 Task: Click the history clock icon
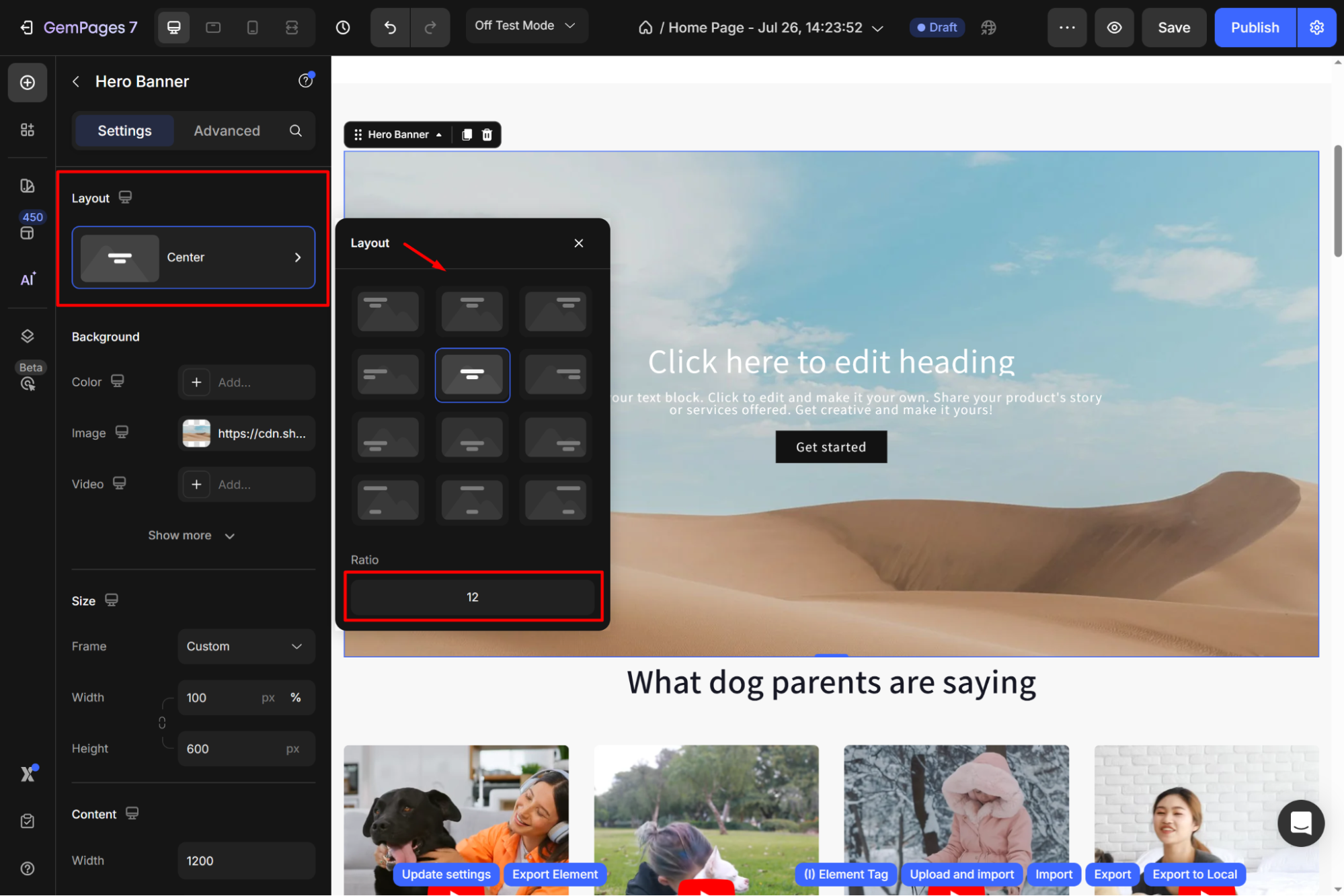pos(343,28)
